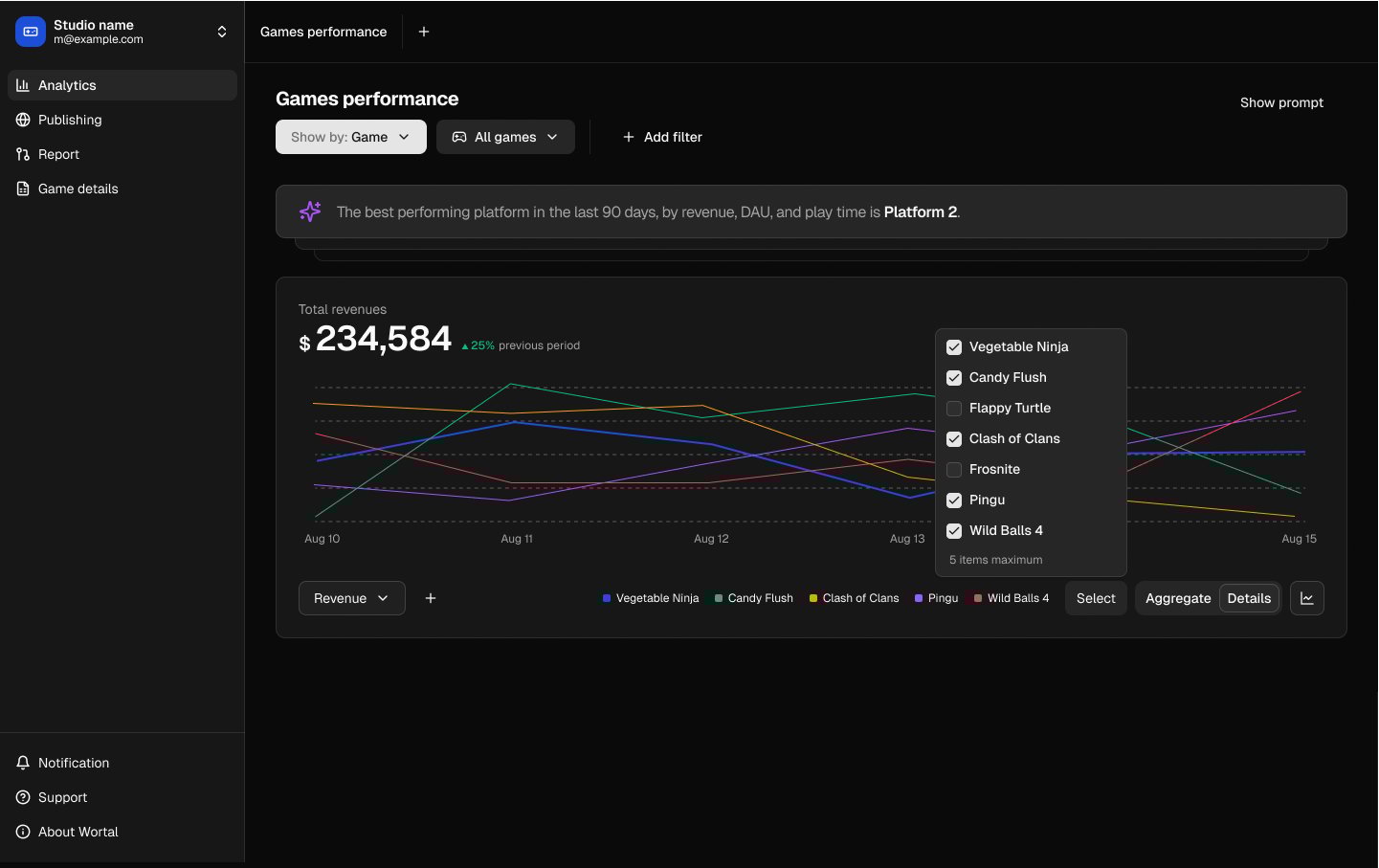1379x868 pixels.
Task: Click the Show prompt link
Action: [x=1281, y=102]
